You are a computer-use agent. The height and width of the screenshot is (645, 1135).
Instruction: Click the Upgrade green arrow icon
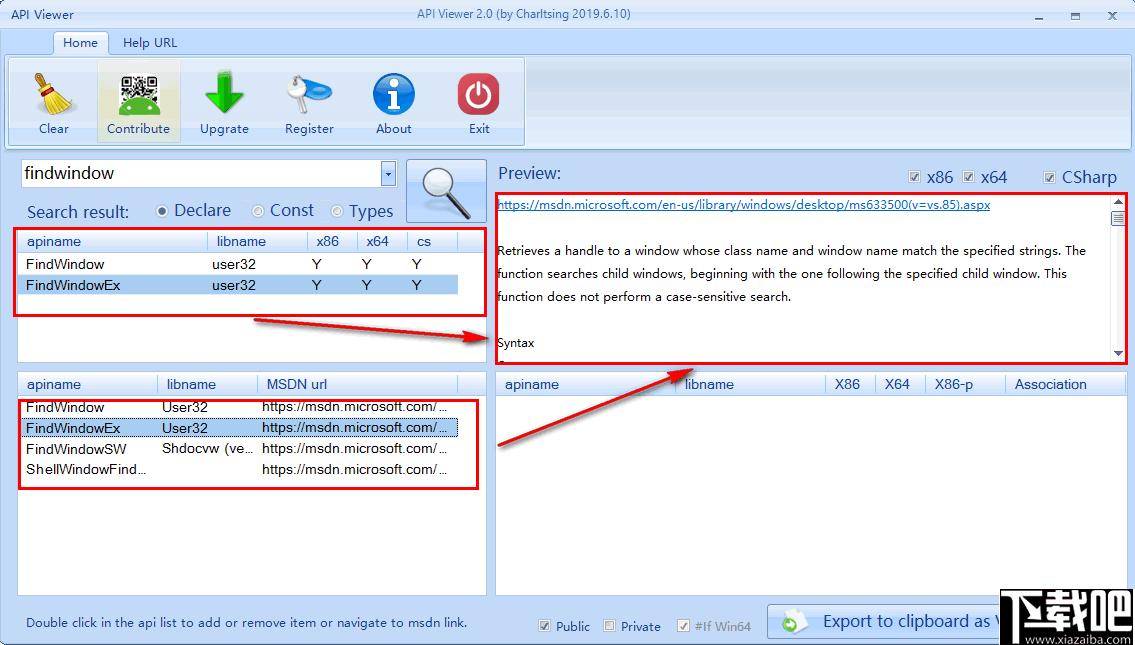224,93
